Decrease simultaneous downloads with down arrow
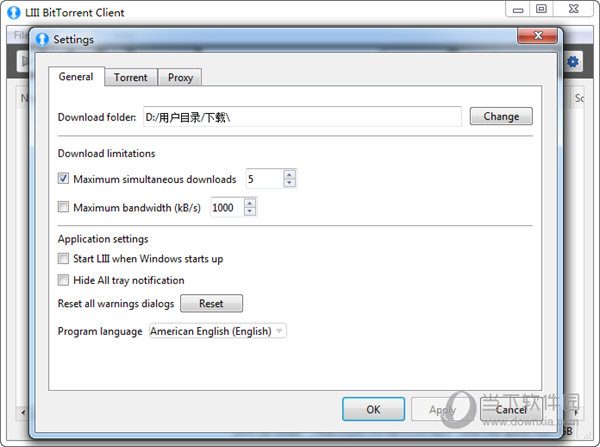600x447 pixels. point(290,183)
